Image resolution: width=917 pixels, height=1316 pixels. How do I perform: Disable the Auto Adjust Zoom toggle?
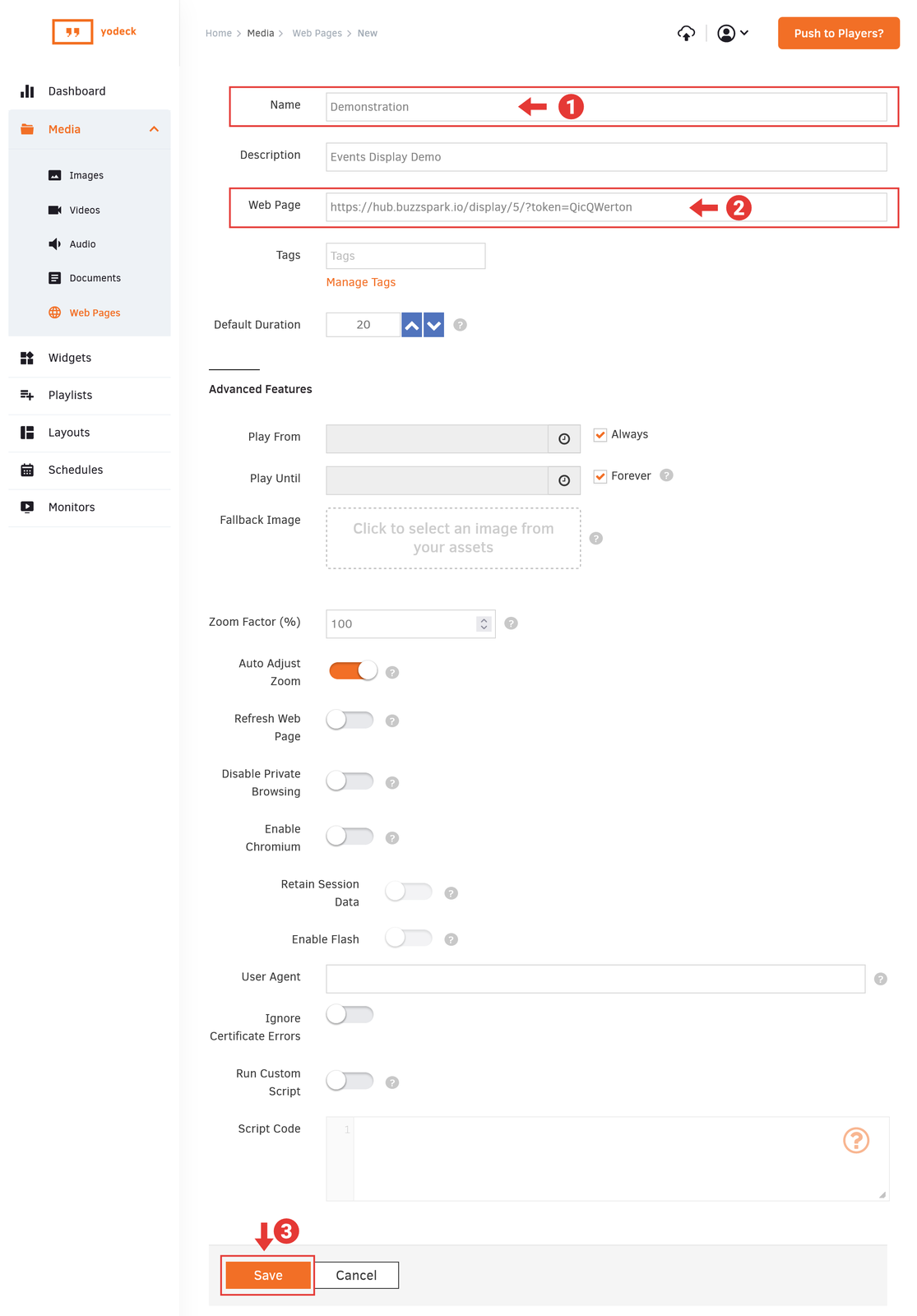(x=352, y=671)
